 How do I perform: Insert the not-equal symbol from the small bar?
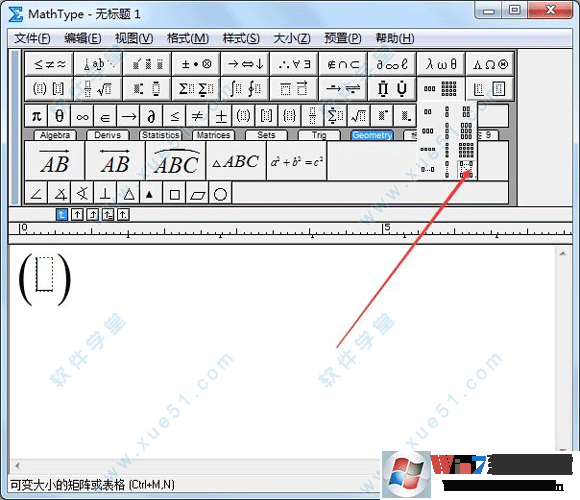coord(198,116)
